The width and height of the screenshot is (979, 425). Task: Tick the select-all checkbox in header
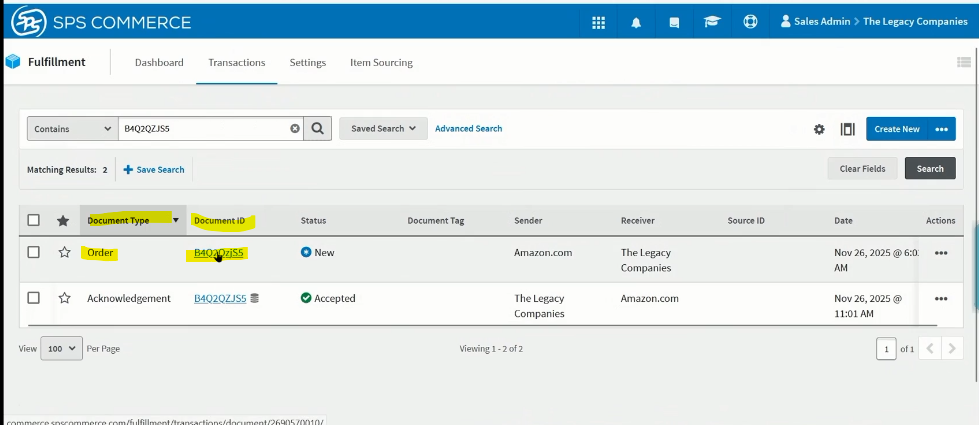[34, 220]
